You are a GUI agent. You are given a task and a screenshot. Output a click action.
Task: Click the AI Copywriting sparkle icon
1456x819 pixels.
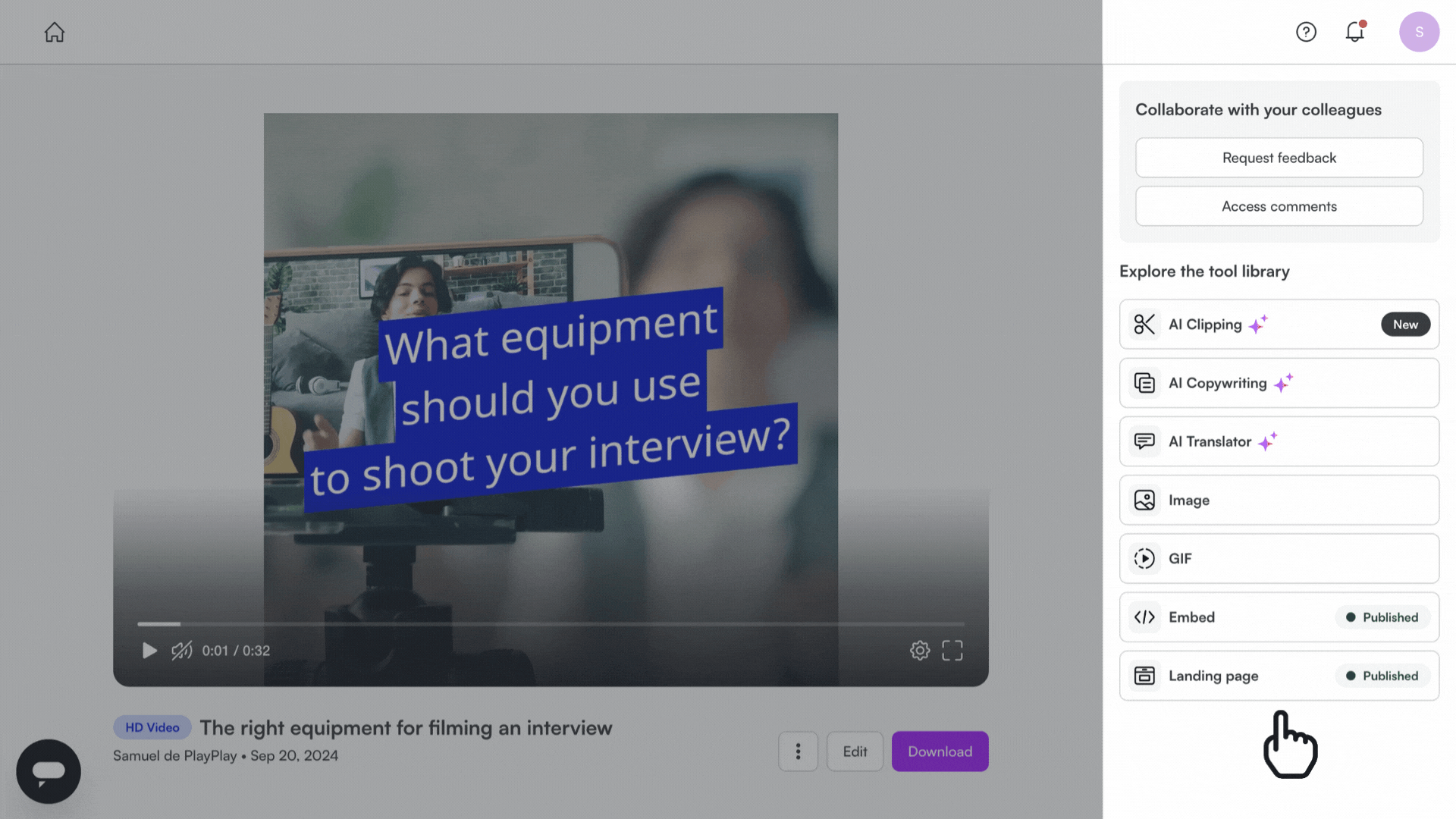(x=1283, y=383)
